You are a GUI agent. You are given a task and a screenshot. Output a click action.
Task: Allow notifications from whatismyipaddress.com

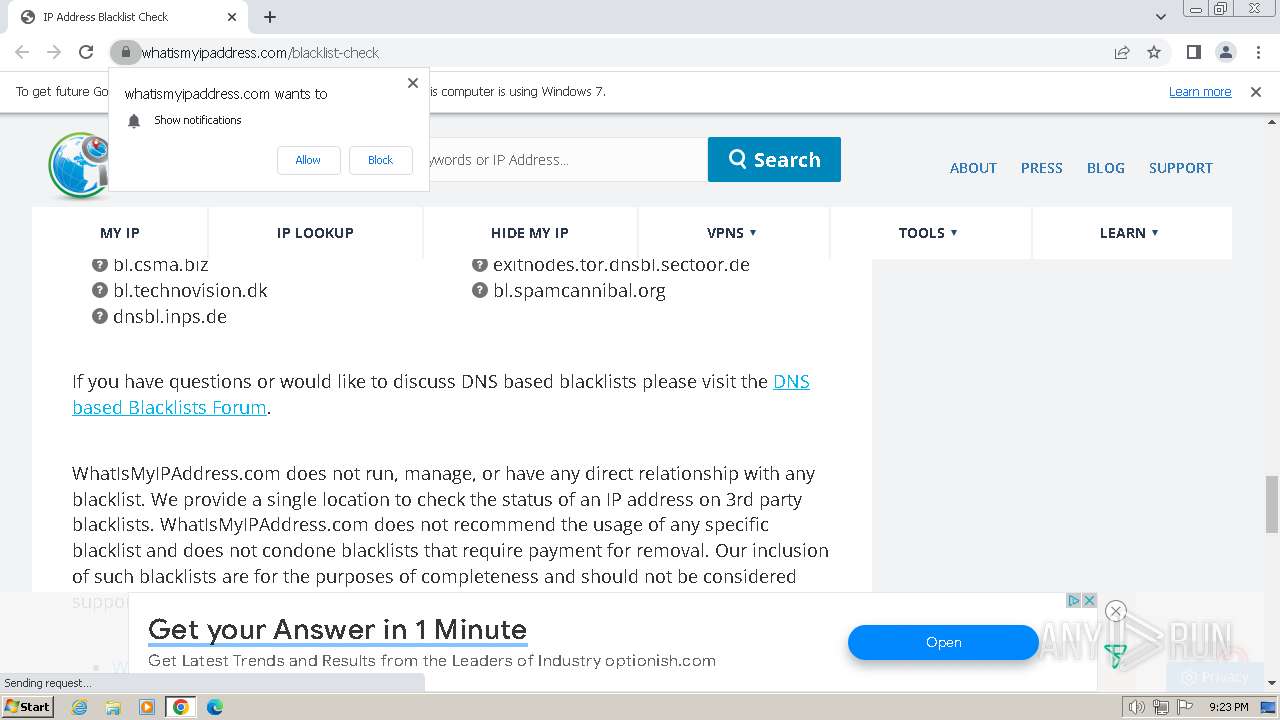(x=308, y=160)
